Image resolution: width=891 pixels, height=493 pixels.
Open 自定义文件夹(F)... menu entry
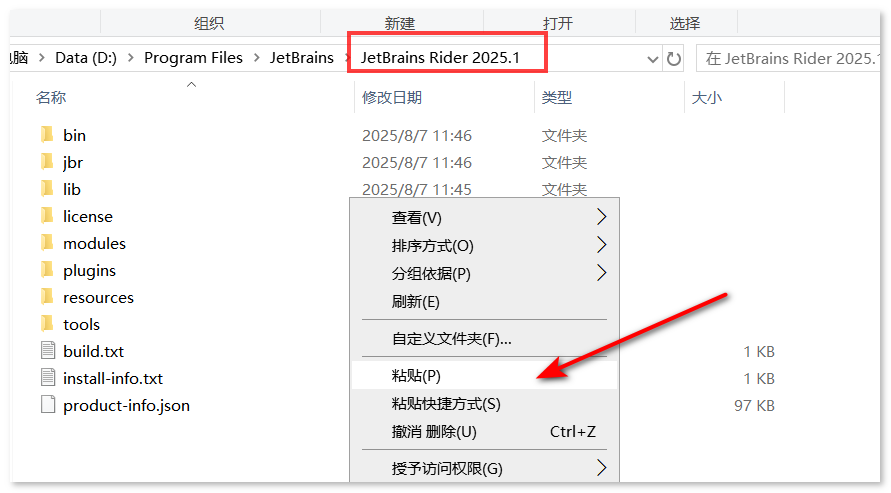(485, 339)
